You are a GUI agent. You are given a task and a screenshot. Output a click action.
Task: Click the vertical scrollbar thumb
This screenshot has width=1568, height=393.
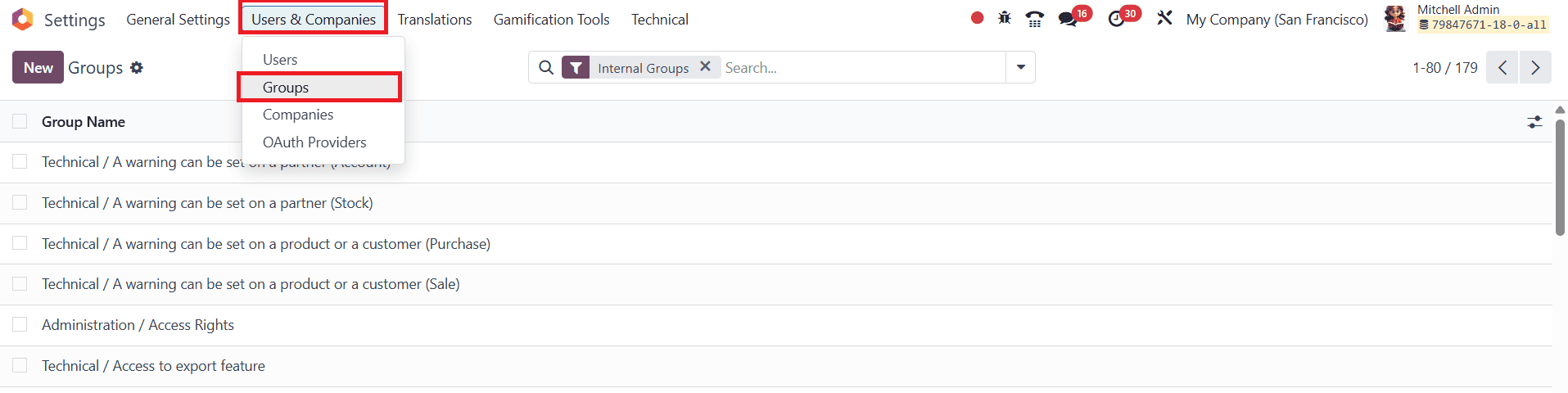[x=1560, y=178]
